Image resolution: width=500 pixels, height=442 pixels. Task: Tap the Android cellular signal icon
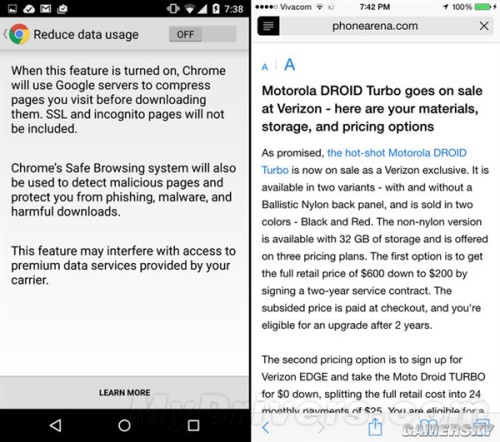(x=202, y=9)
